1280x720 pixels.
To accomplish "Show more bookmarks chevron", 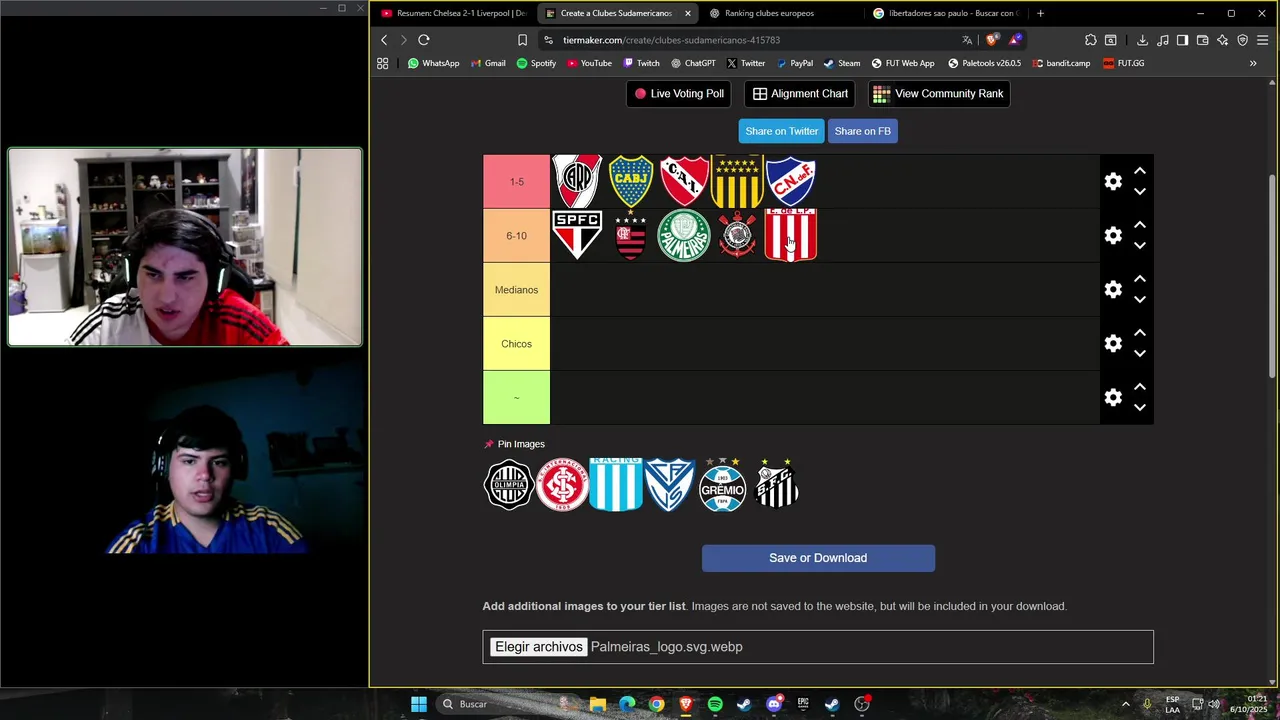I will (x=1253, y=63).
